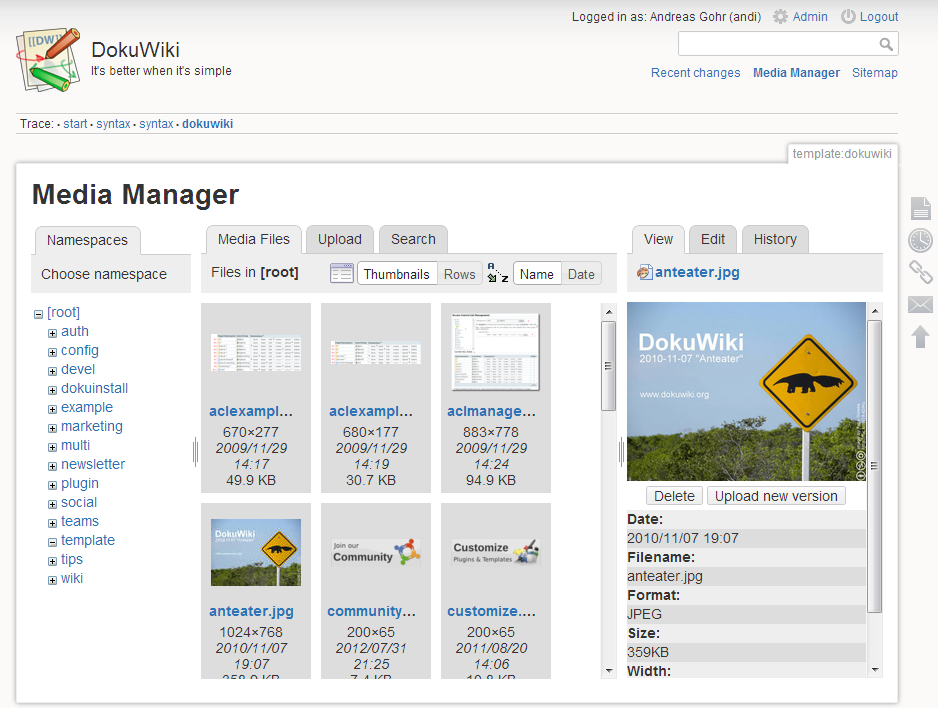Switch to the History tab
Screen dimensions: 938x708
775,239
